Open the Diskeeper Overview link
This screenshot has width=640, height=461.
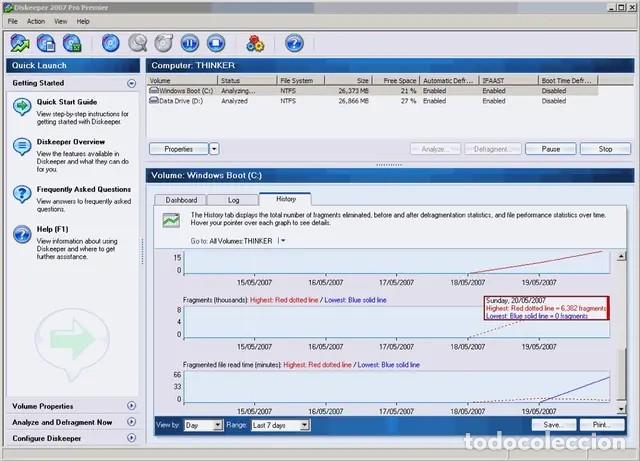pos(71,142)
